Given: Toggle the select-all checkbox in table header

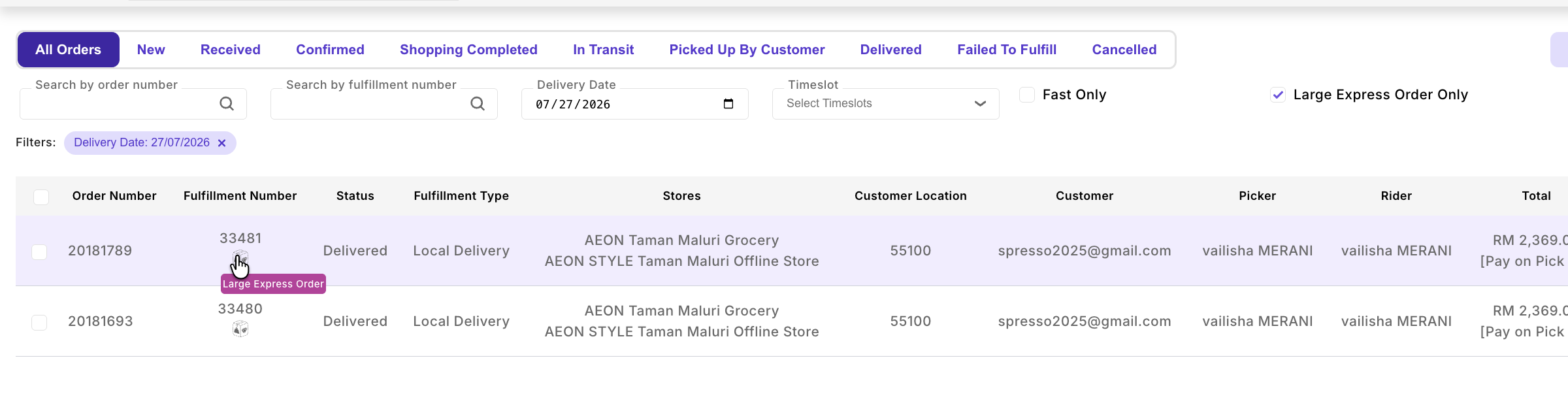Looking at the screenshot, I should (41, 197).
